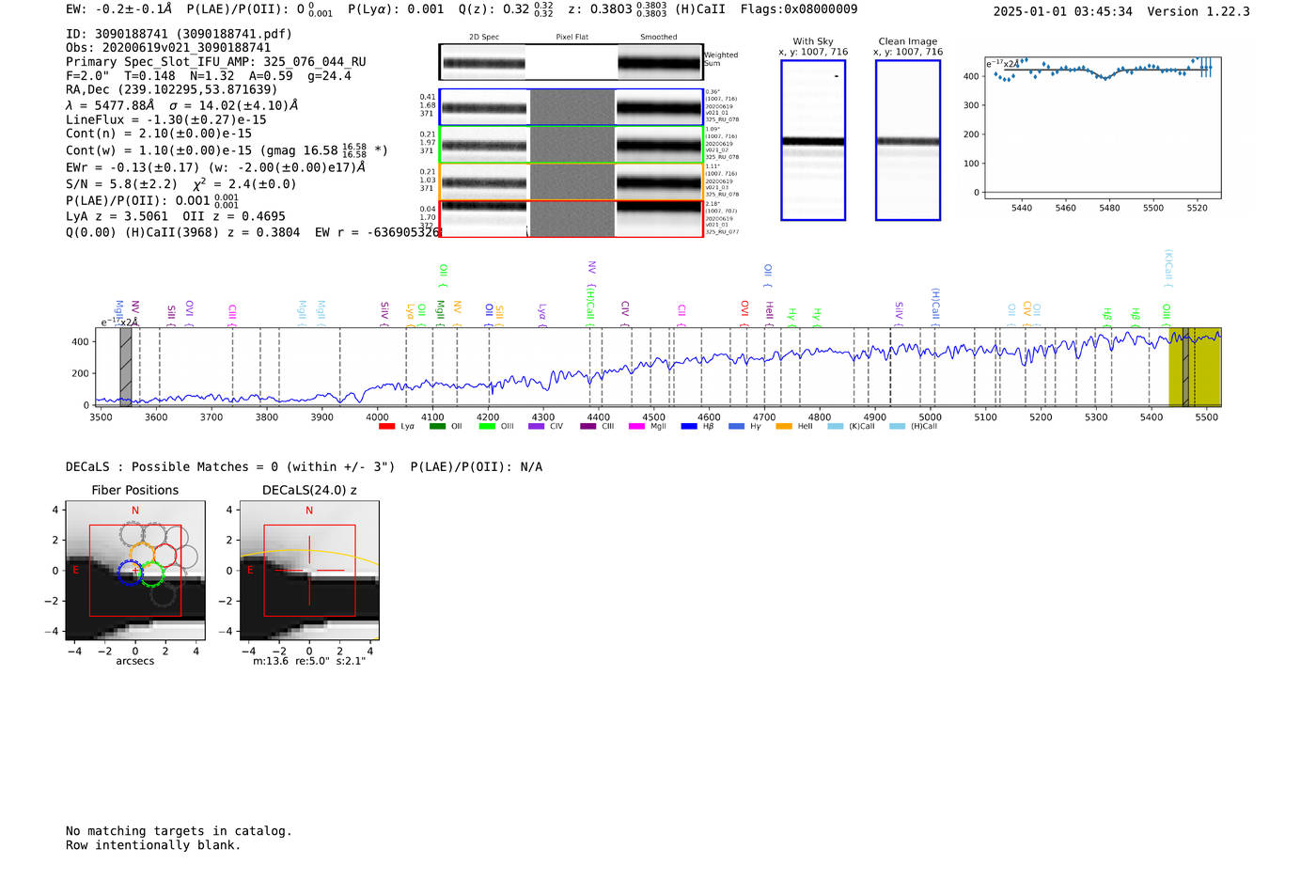Open the DECaLS(24.0) z image

point(309,570)
